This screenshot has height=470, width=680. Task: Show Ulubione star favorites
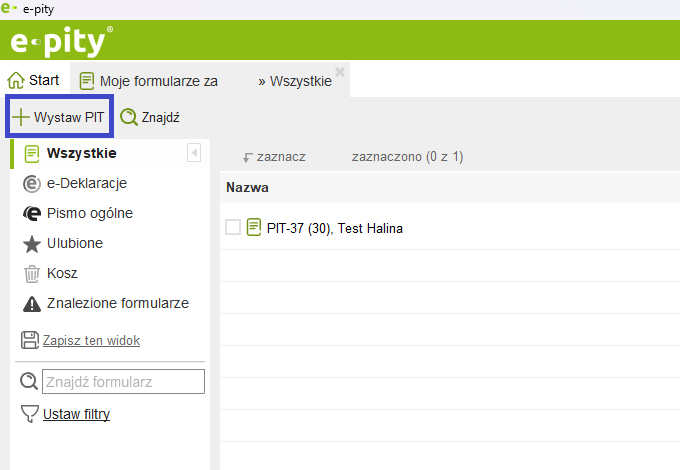coord(32,243)
